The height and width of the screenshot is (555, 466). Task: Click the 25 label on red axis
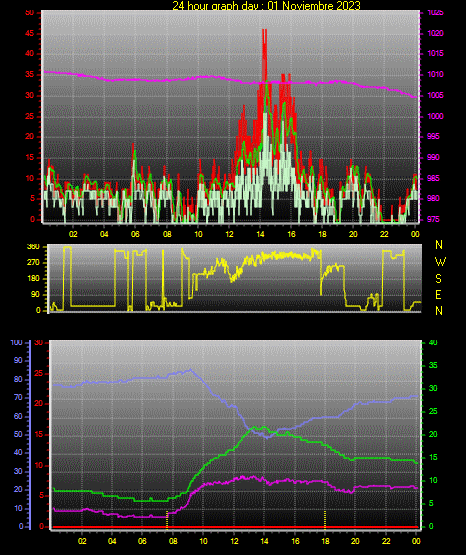pos(39,373)
